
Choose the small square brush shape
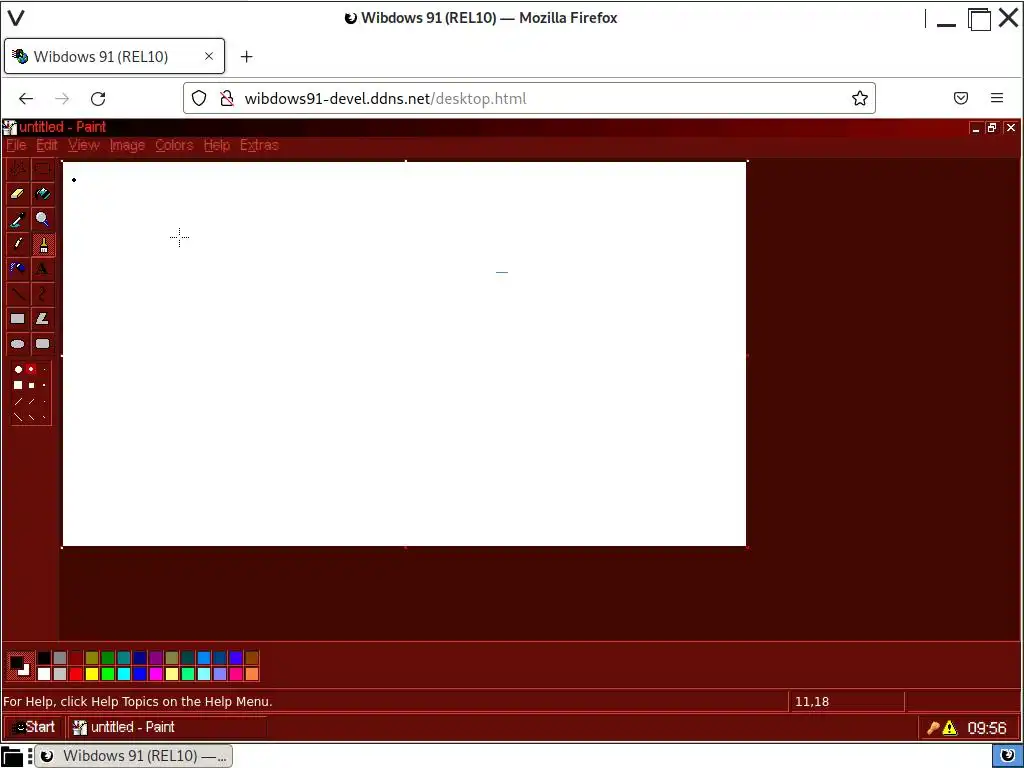(44, 385)
